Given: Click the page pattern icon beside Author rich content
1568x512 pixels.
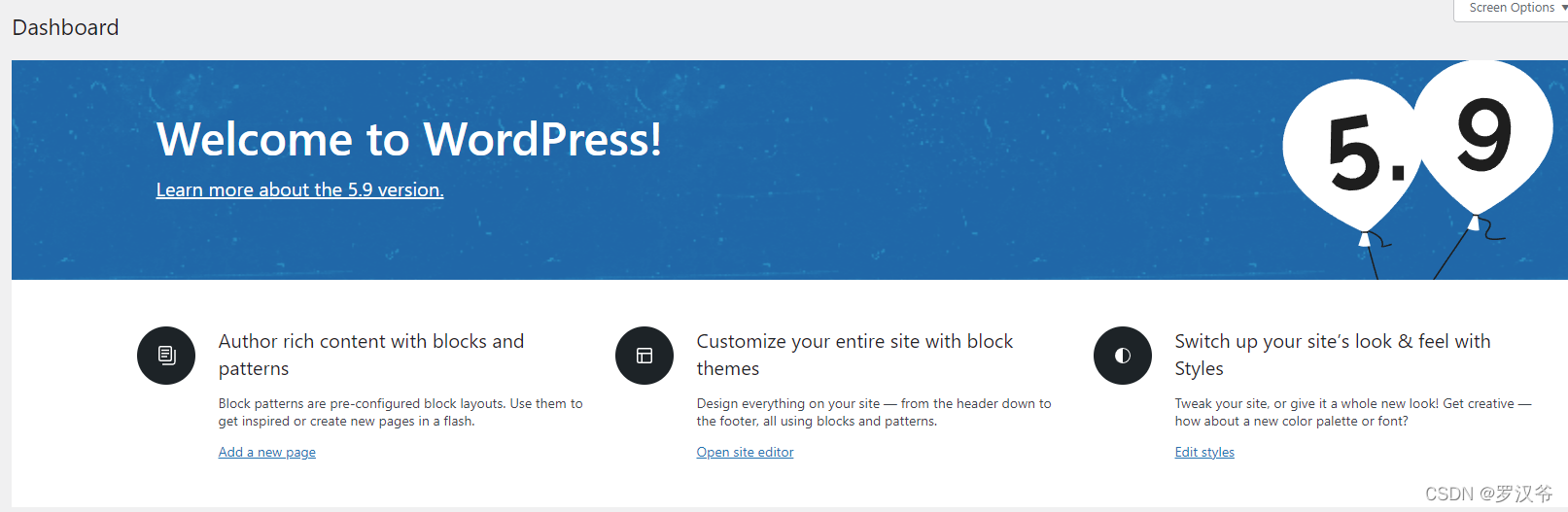Looking at the screenshot, I should pyautogui.click(x=166, y=356).
